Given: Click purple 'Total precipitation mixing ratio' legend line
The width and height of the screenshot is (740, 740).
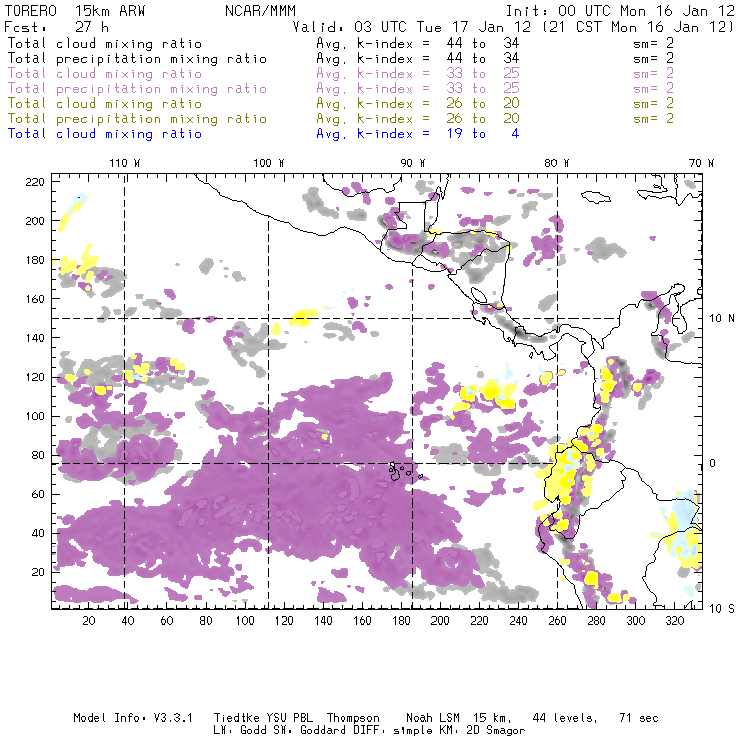Looking at the screenshot, I should click(137, 89).
